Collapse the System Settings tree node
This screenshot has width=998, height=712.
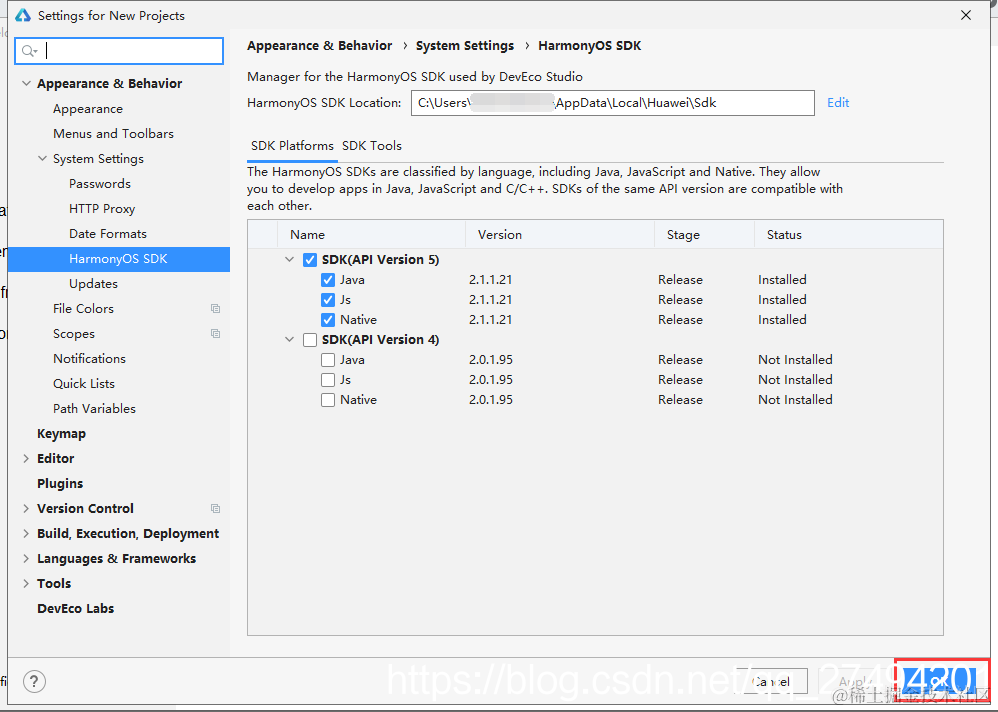(42, 158)
